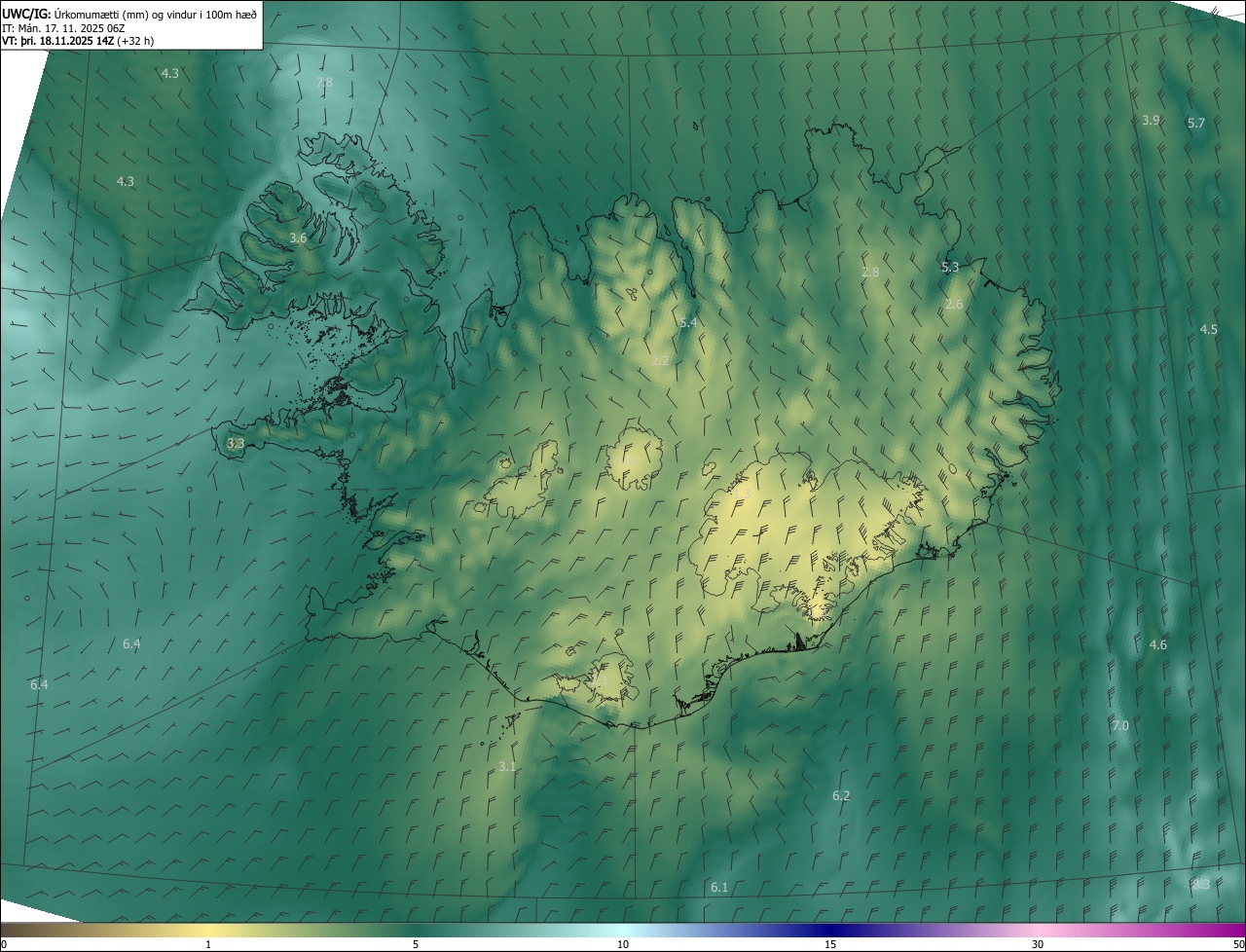Click the map value label '2.6'
1246x952 pixels.
954,304
